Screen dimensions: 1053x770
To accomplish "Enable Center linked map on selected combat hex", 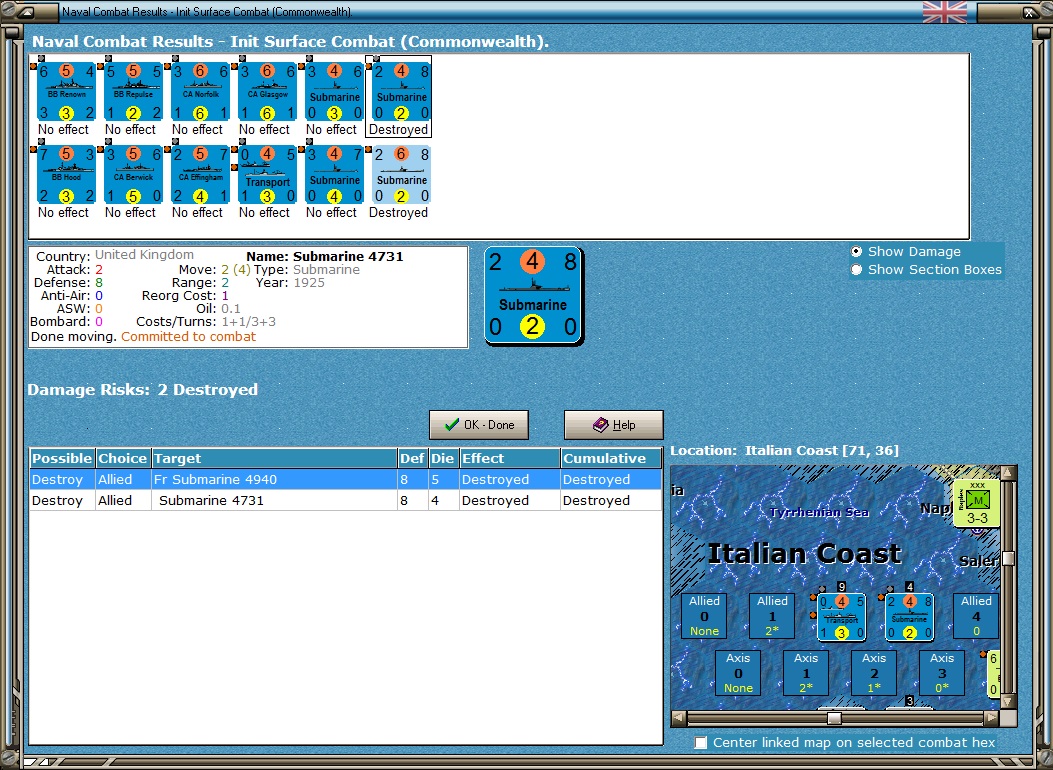I will [700, 742].
